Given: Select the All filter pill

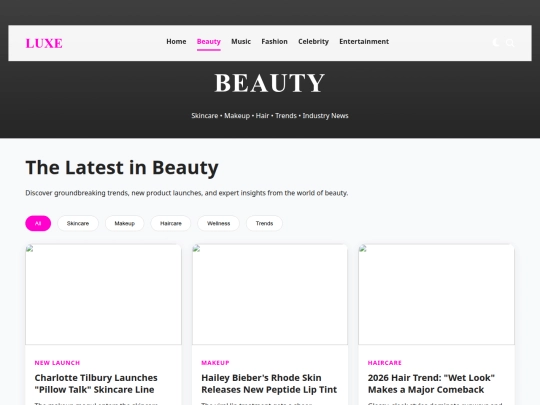Looking at the screenshot, I should [38, 224].
